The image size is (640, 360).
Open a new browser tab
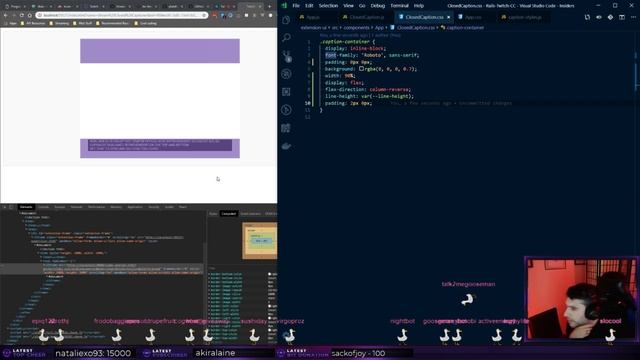click(x=269, y=6)
